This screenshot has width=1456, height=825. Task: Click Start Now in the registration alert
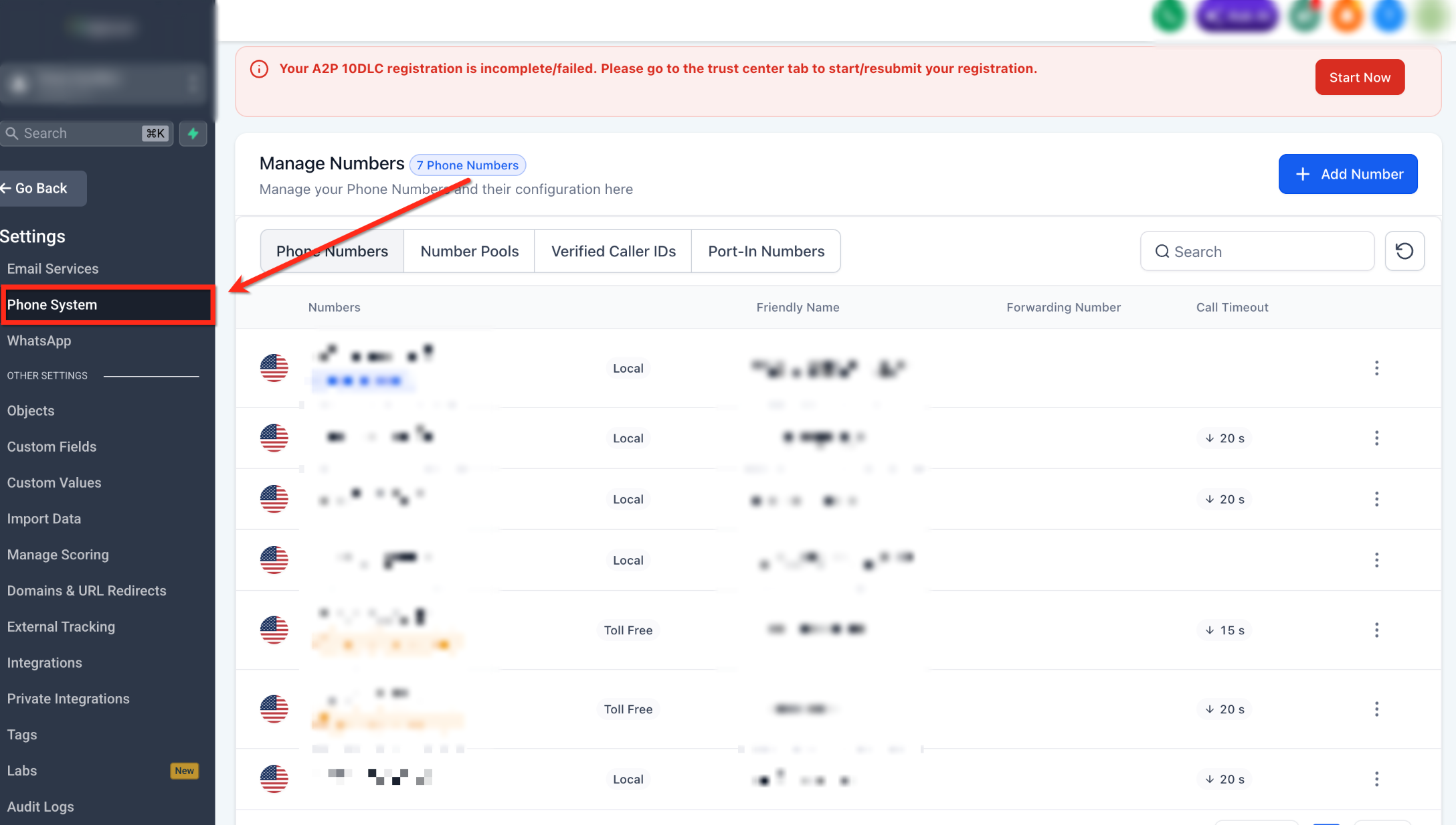point(1360,78)
